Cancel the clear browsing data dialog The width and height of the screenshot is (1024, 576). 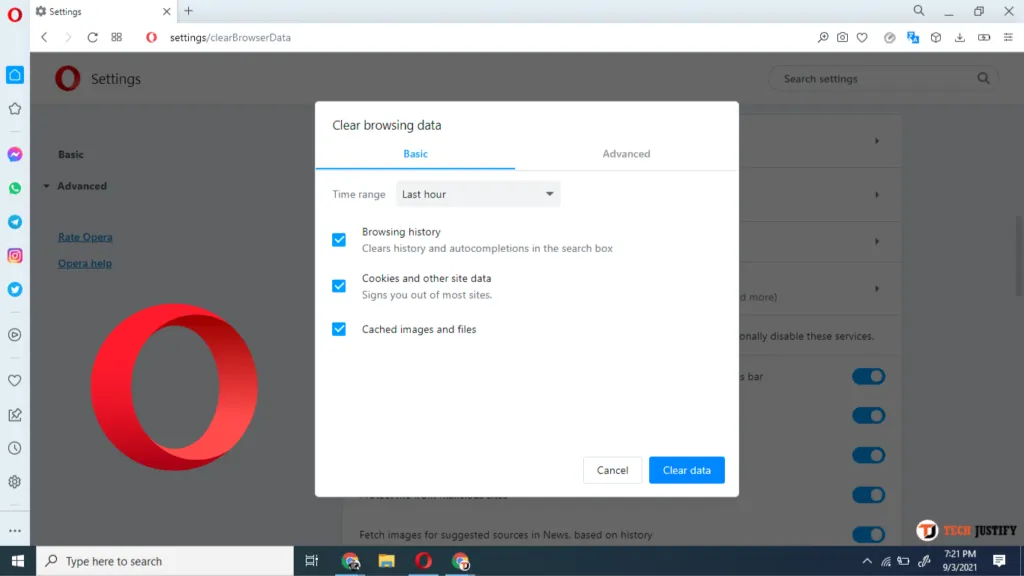click(x=612, y=470)
